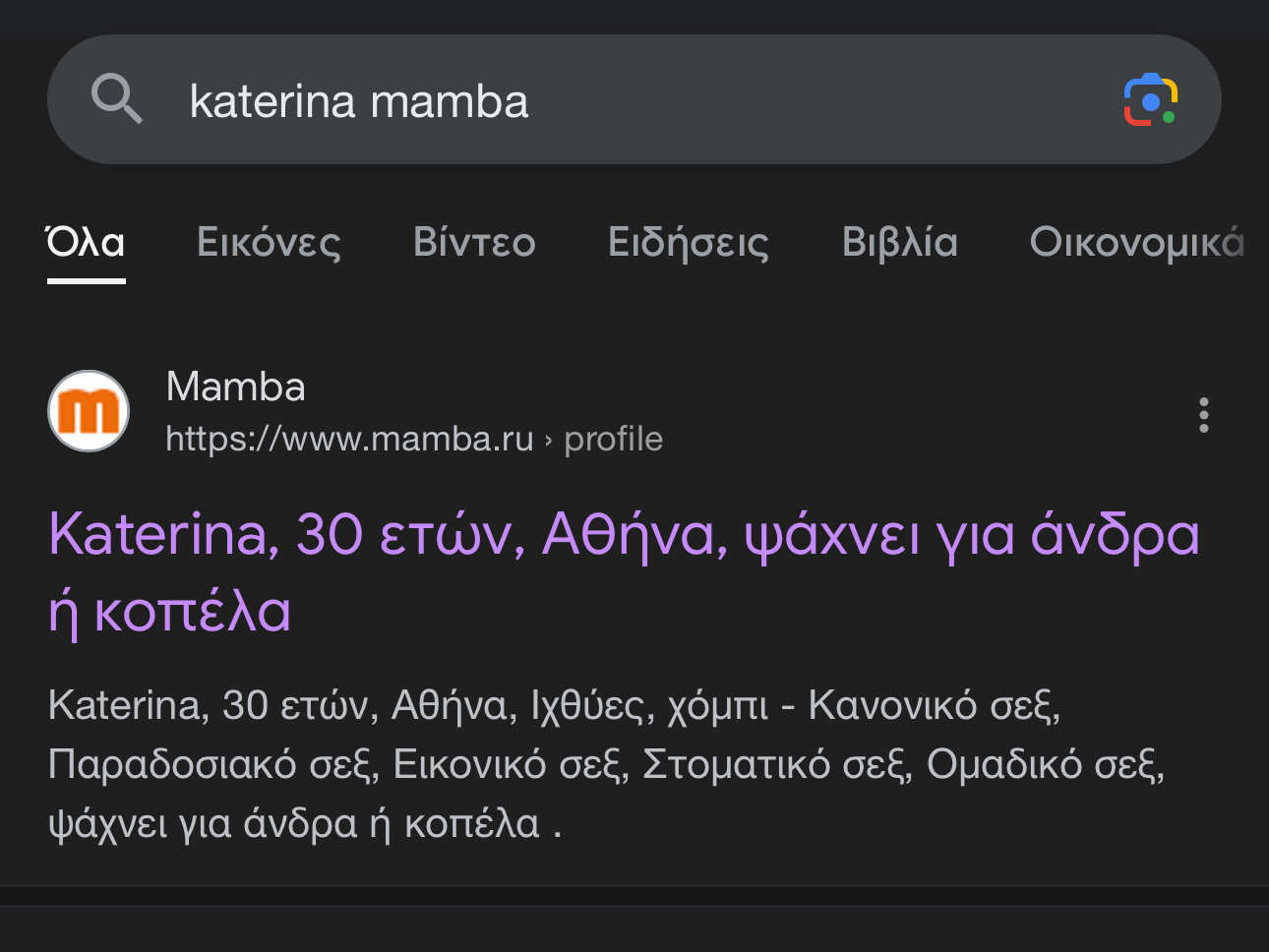Go to the Βιβλία tab

click(x=899, y=242)
